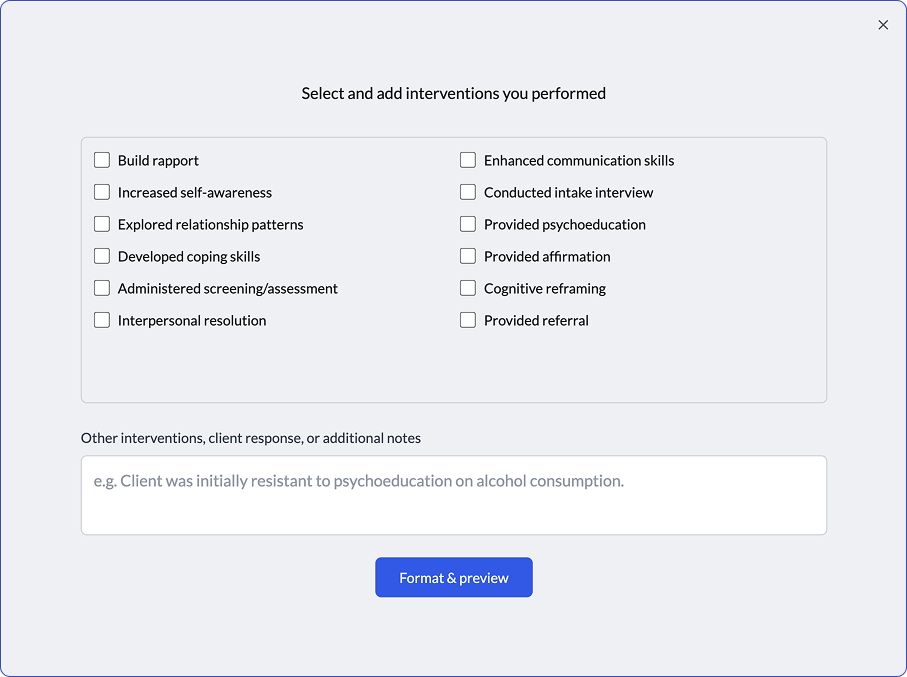Toggle Interpersonal resolution checkbox
The image size is (907, 677).
click(102, 320)
